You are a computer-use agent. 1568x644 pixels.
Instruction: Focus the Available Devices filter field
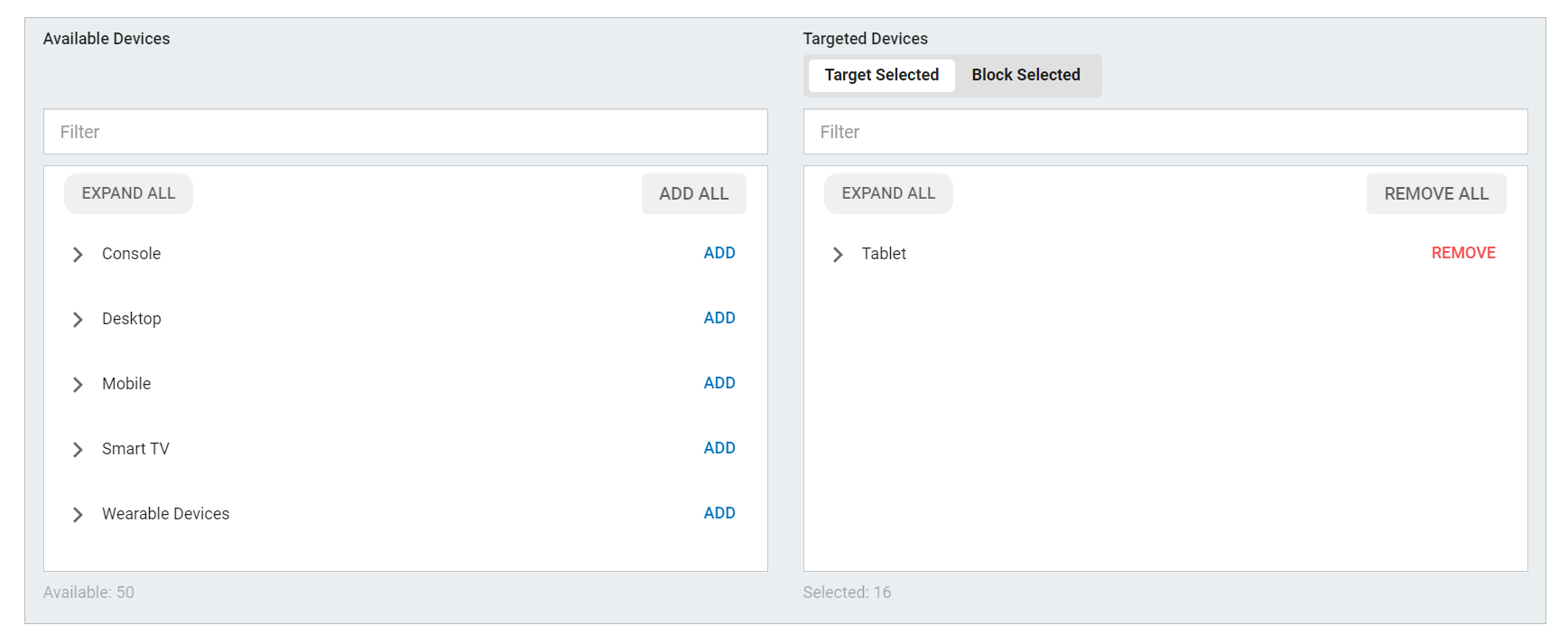tap(405, 132)
